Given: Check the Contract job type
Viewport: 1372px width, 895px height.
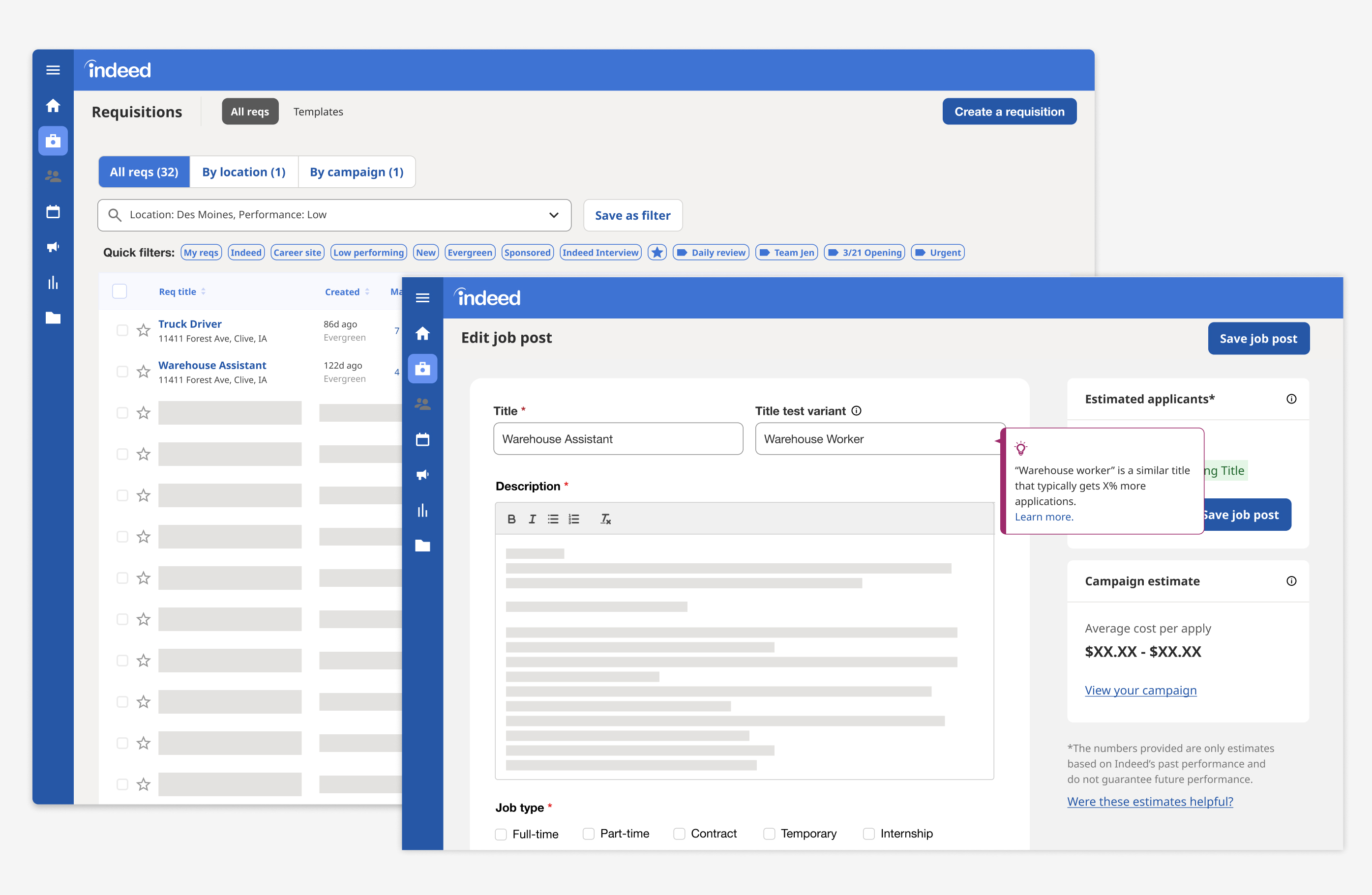Looking at the screenshot, I should (x=680, y=834).
